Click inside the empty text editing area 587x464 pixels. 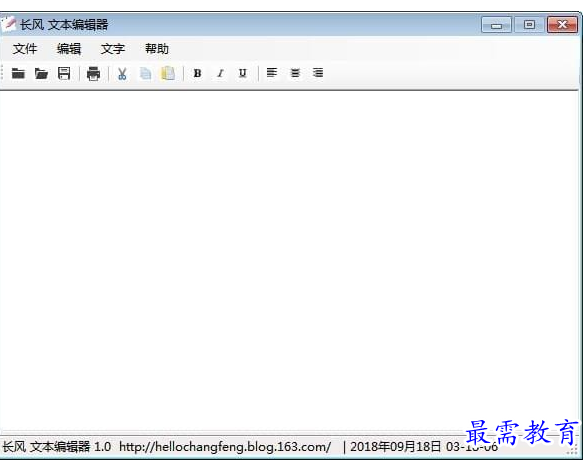[289, 260]
